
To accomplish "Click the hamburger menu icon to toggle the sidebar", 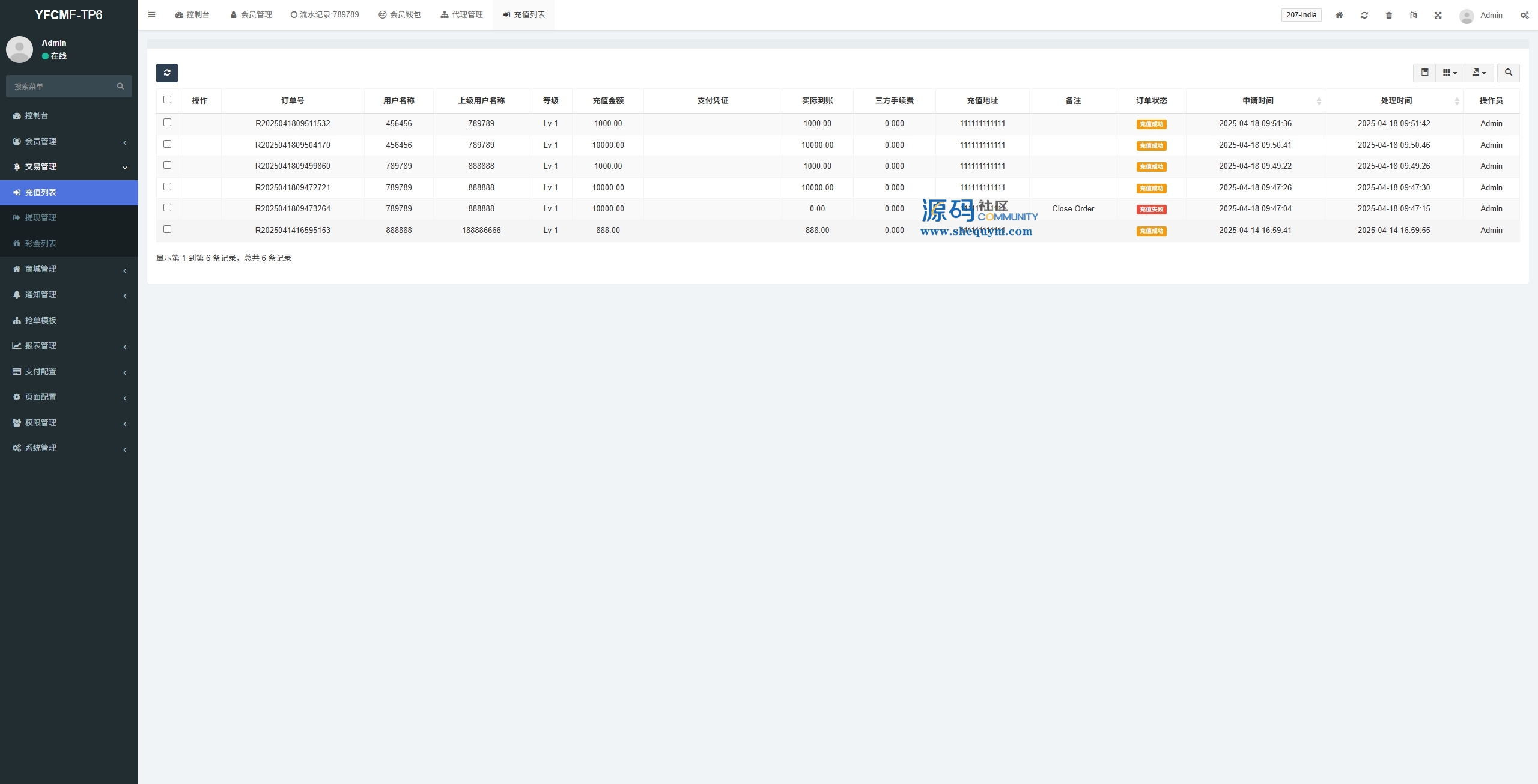I will (152, 15).
